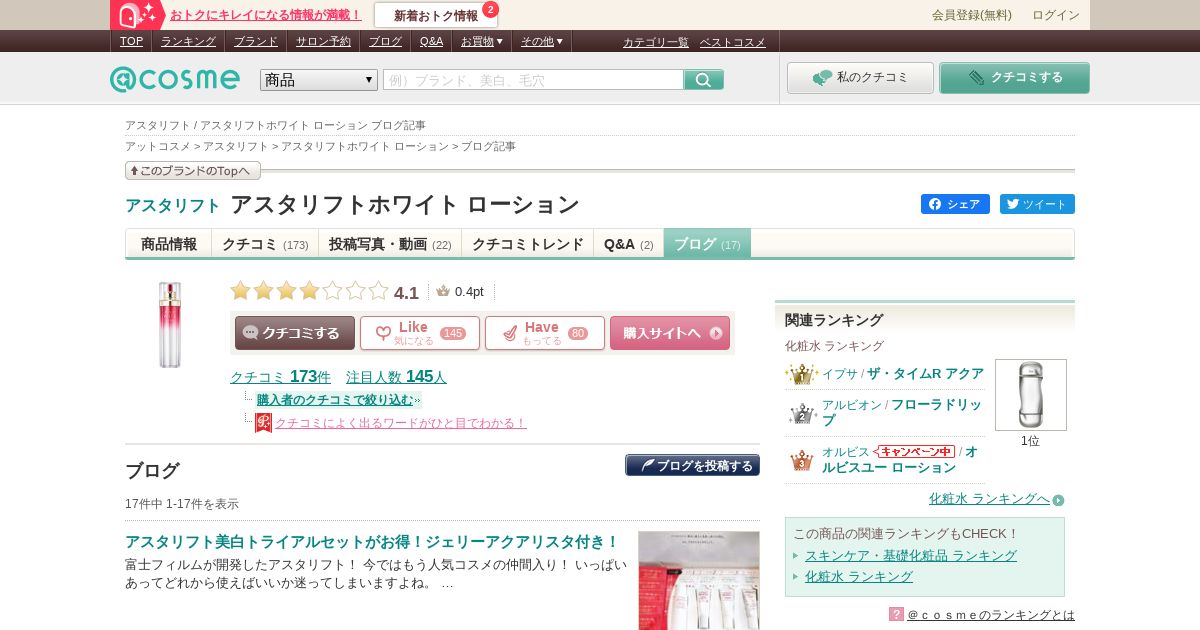Open the trial set blog article title
The width and height of the screenshot is (1200, 630).
pos(372,542)
